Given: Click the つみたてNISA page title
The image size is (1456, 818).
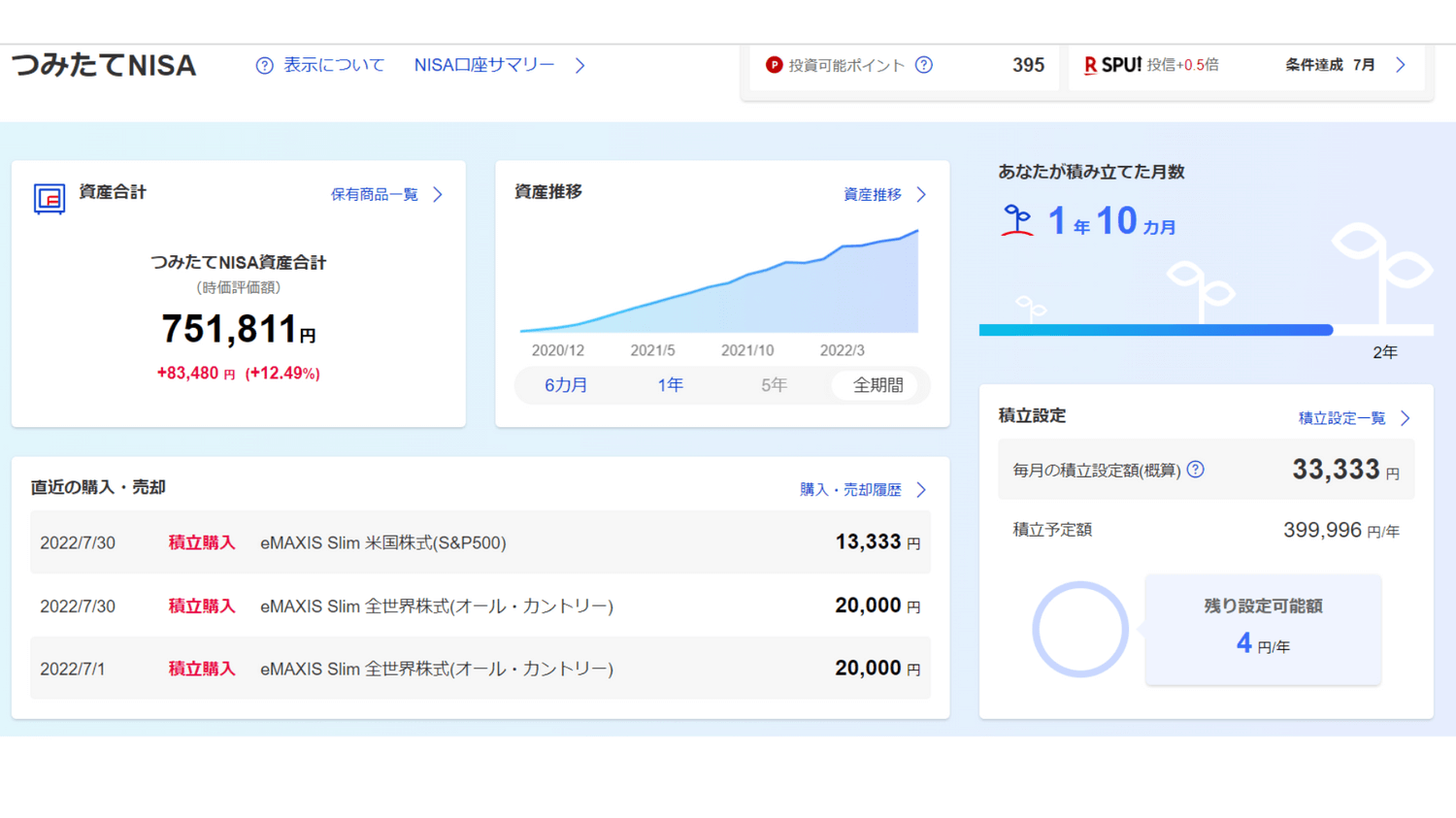Looking at the screenshot, I should pyautogui.click(x=104, y=65).
